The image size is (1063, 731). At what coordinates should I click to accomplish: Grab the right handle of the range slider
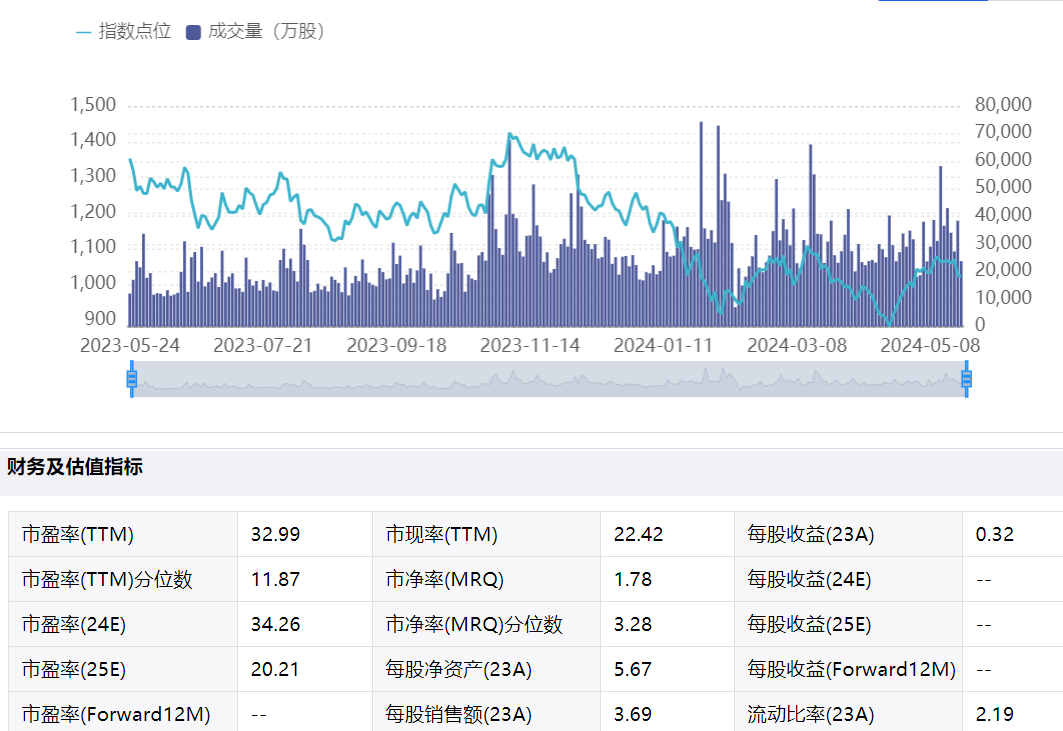tap(966, 378)
